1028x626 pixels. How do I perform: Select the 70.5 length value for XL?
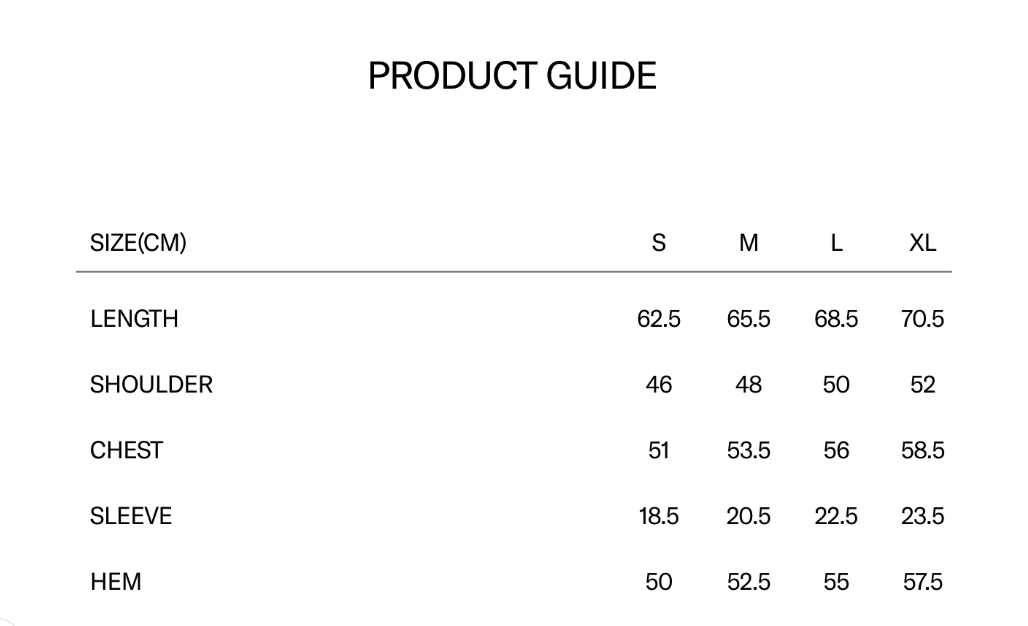922,319
